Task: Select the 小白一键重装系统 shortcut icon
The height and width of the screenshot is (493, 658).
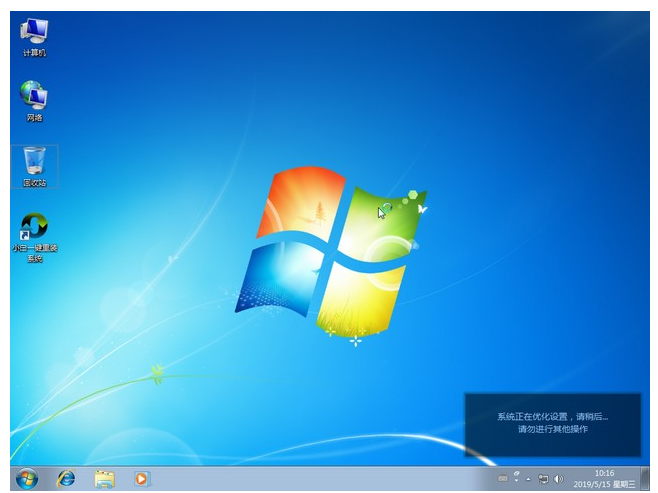Action: 34,237
